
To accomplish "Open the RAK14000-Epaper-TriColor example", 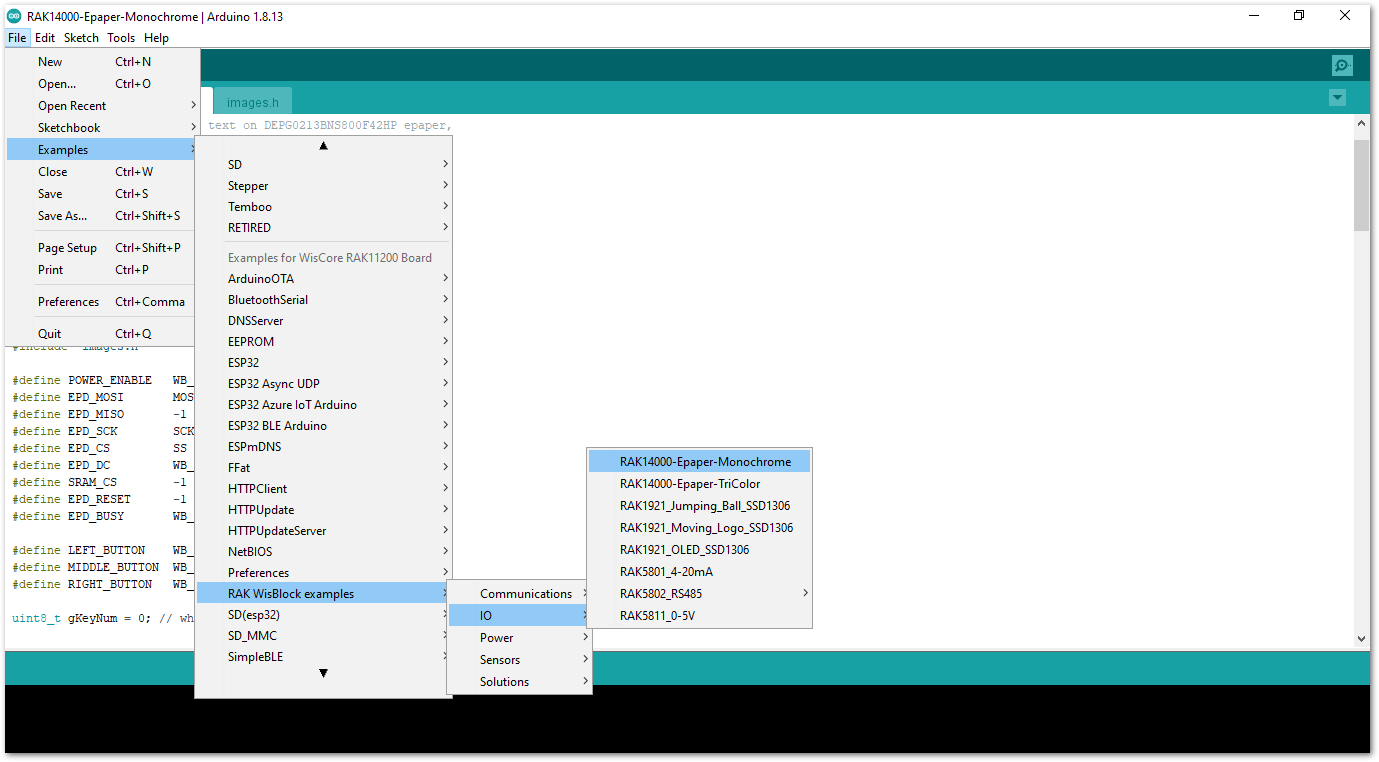I will 699,484.
